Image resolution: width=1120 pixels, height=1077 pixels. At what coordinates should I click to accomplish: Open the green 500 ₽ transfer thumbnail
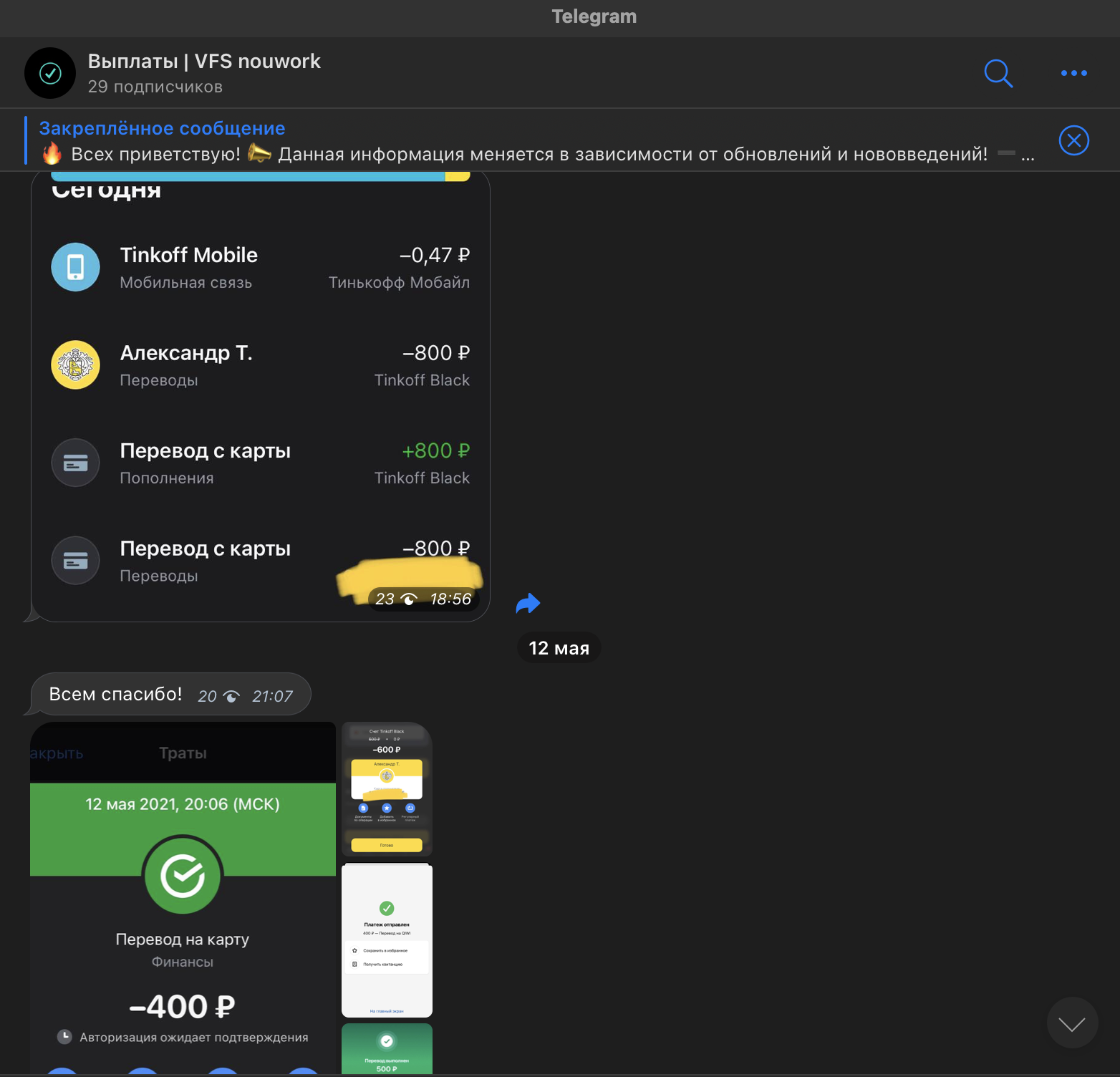click(x=387, y=1048)
